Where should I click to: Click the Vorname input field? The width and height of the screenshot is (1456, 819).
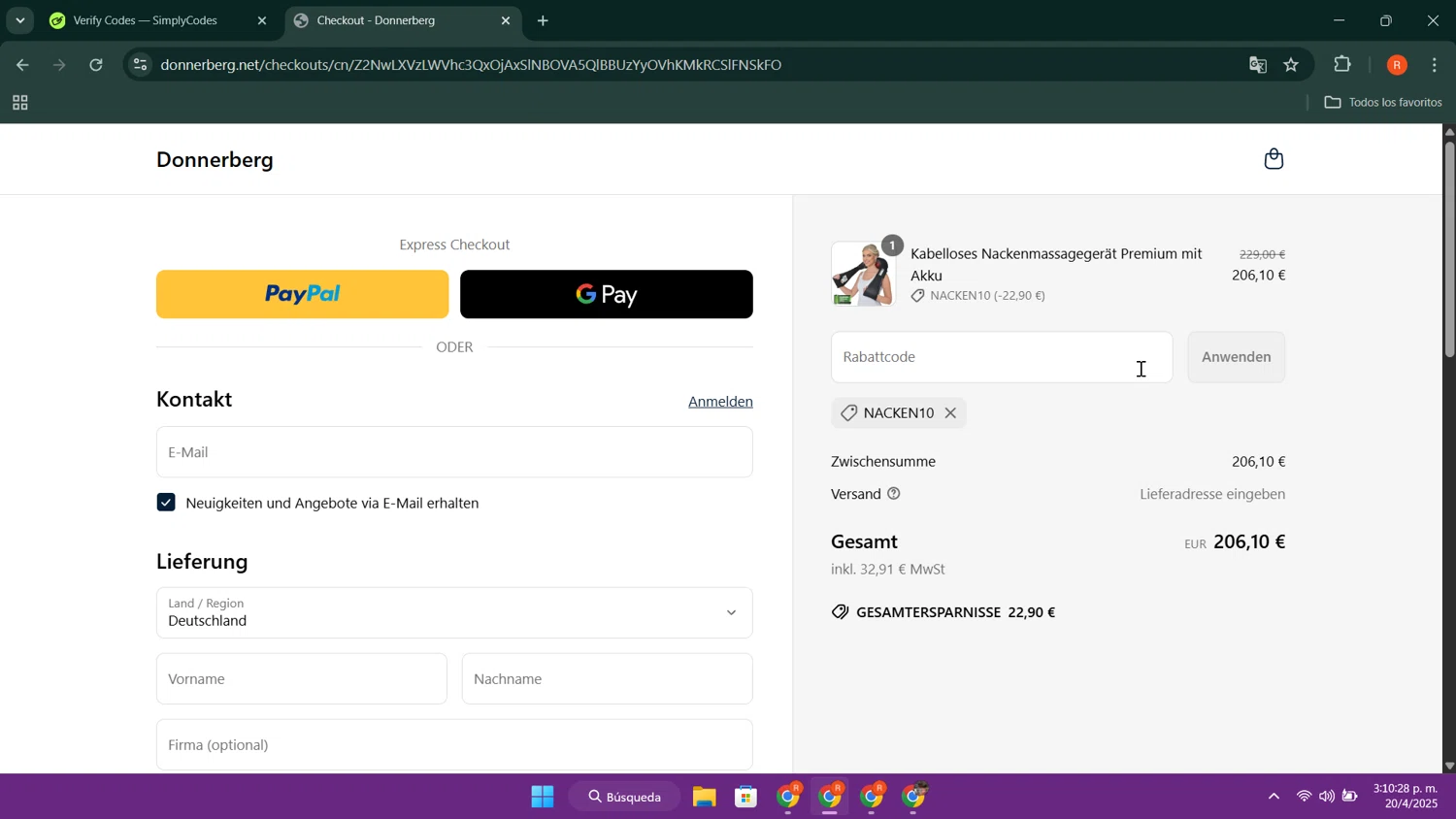(x=302, y=678)
